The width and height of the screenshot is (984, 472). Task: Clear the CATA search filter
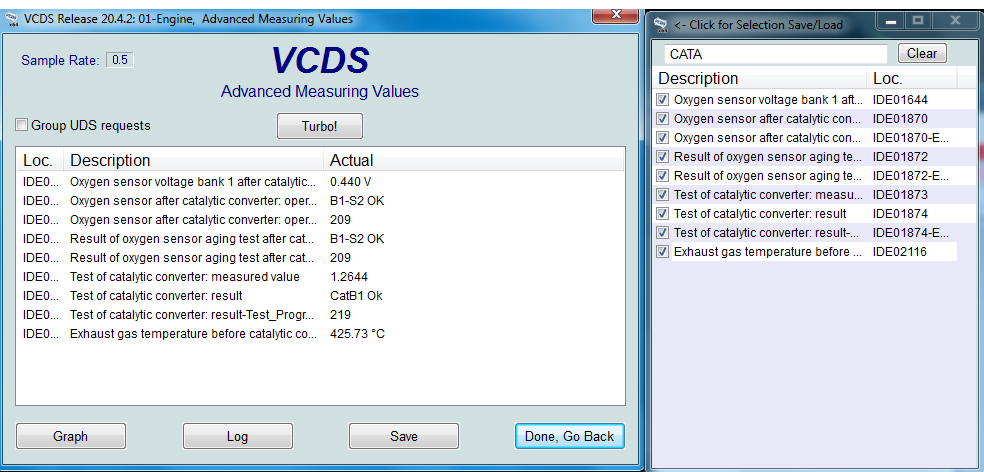click(922, 53)
